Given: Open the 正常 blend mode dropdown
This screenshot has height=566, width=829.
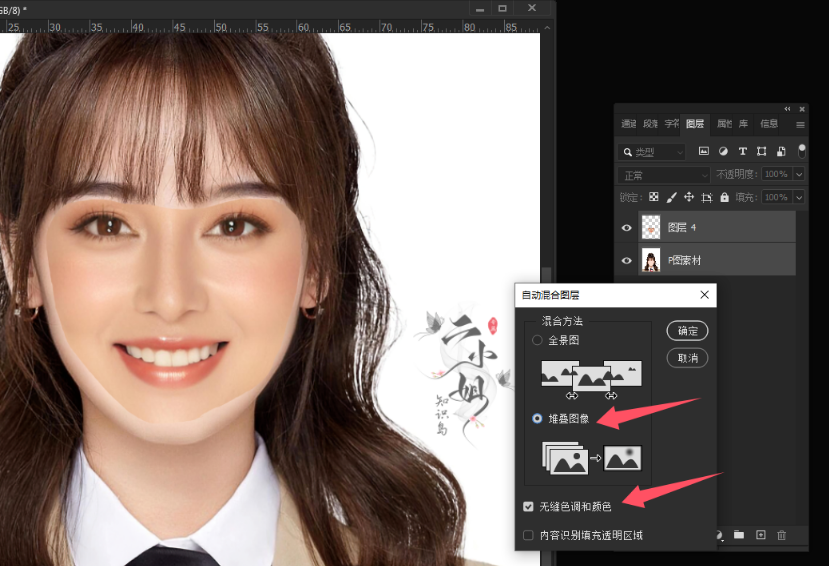Looking at the screenshot, I should tap(664, 175).
